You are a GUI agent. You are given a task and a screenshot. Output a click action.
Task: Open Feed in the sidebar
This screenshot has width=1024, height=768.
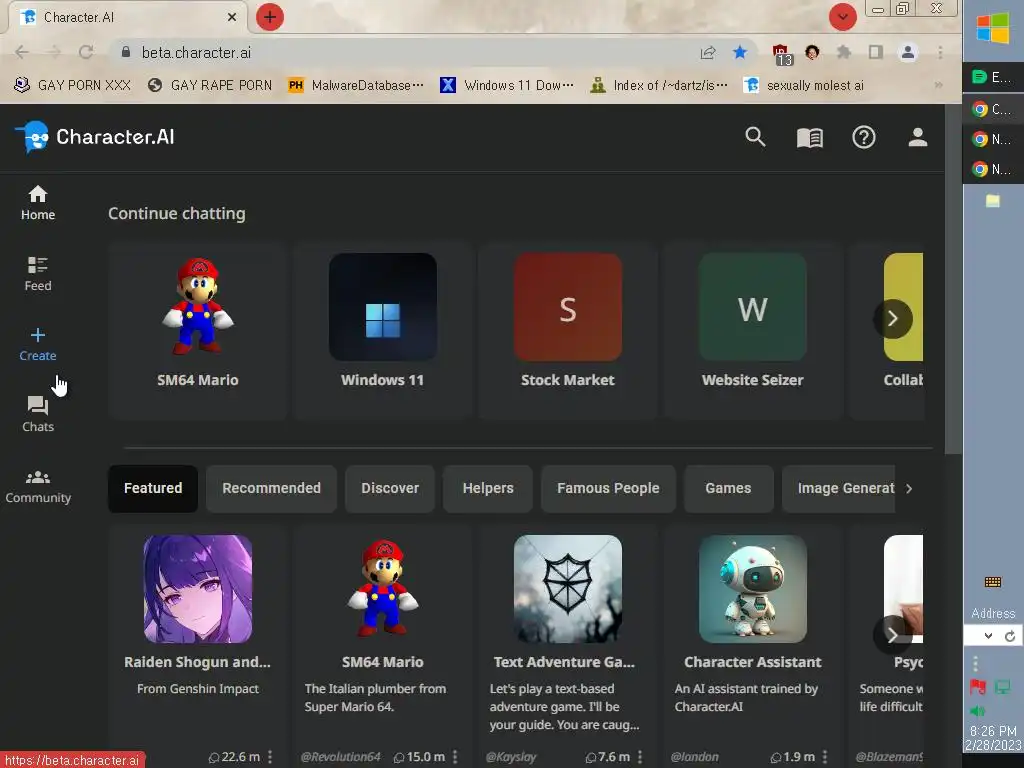[x=38, y=274]
